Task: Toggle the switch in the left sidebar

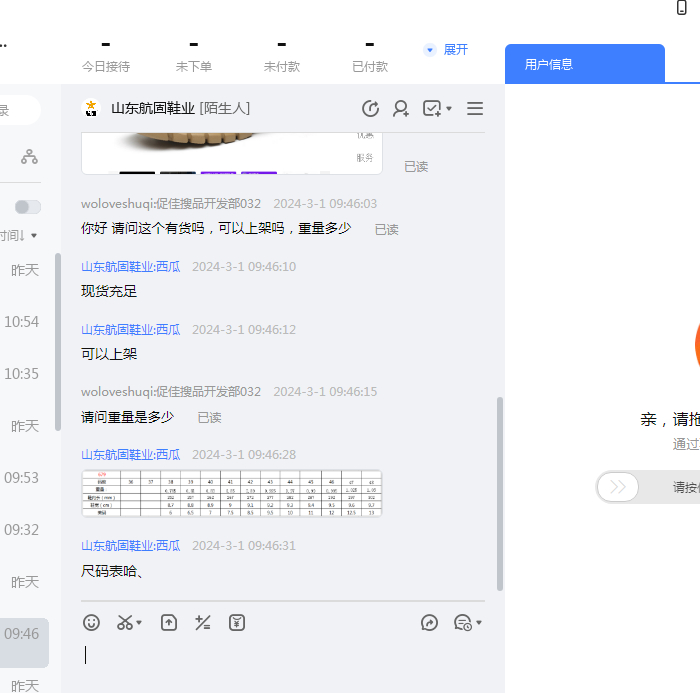Action: [28, 207]
